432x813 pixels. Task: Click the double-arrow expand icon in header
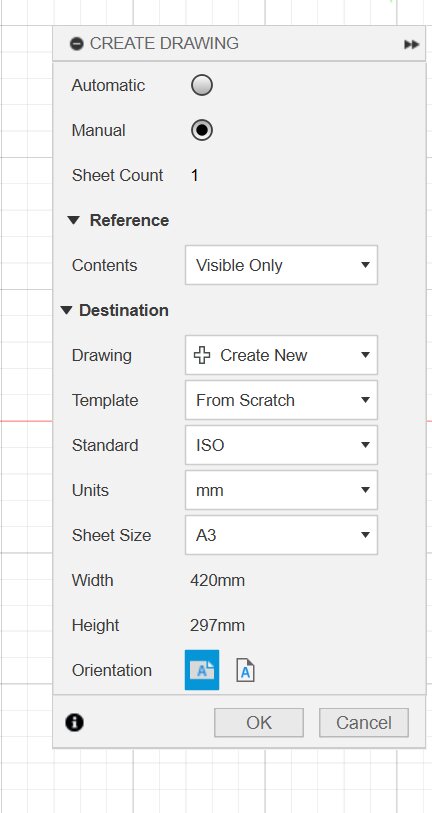point(411,45)
